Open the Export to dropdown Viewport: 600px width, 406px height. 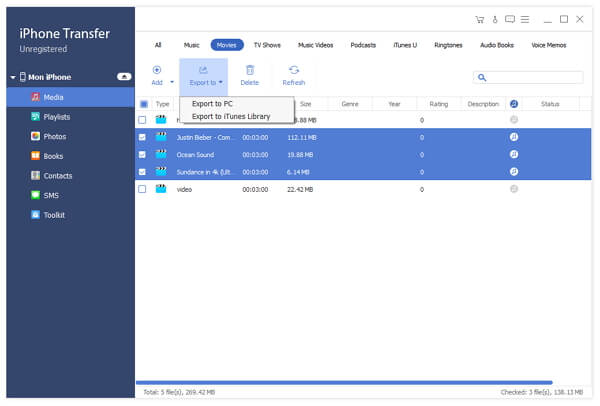[x=204, y=77]
